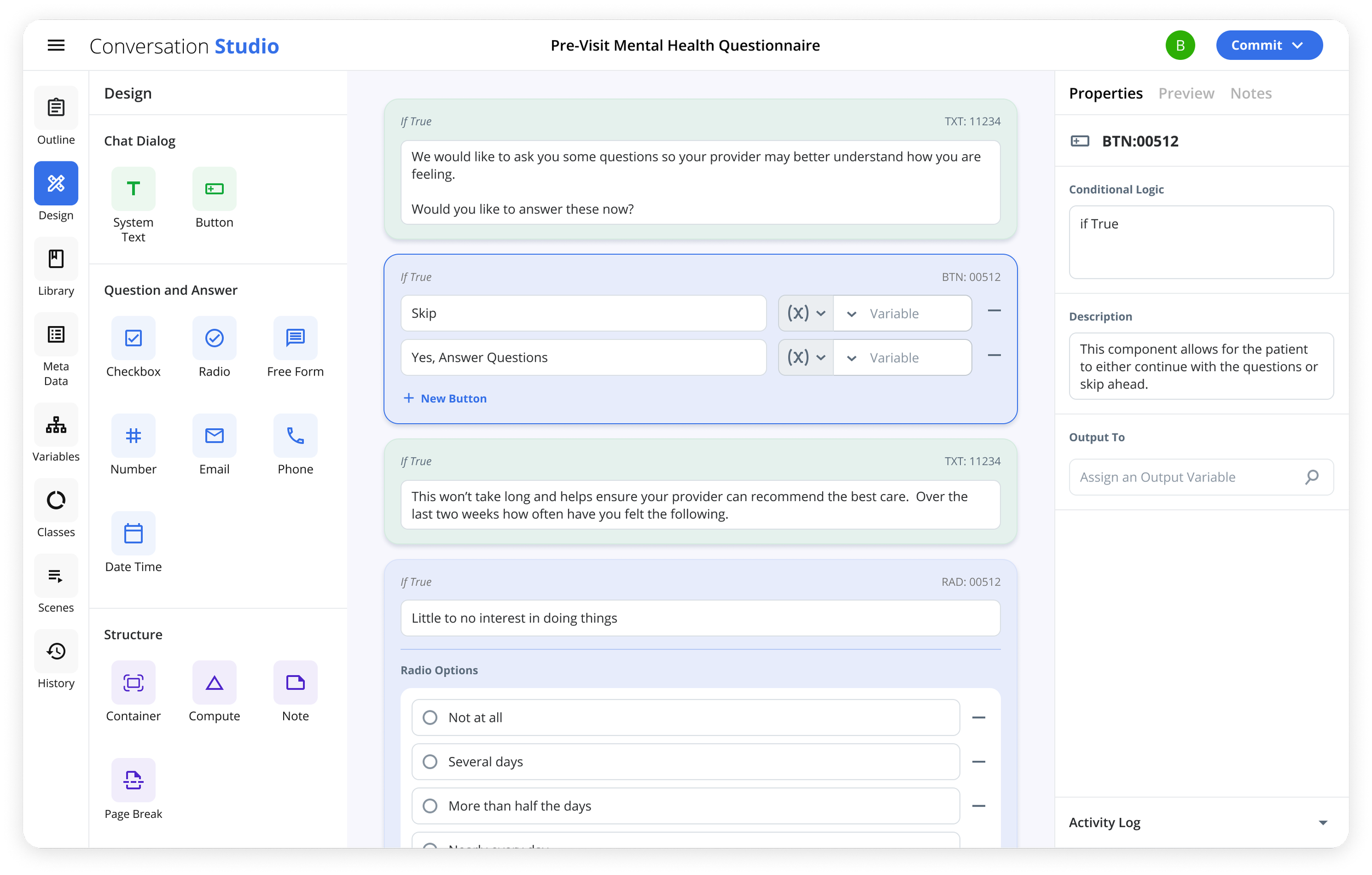Switch to the Preview tab
Viewport: 1372px width, 875px height.
click(x=1186, y=93)
